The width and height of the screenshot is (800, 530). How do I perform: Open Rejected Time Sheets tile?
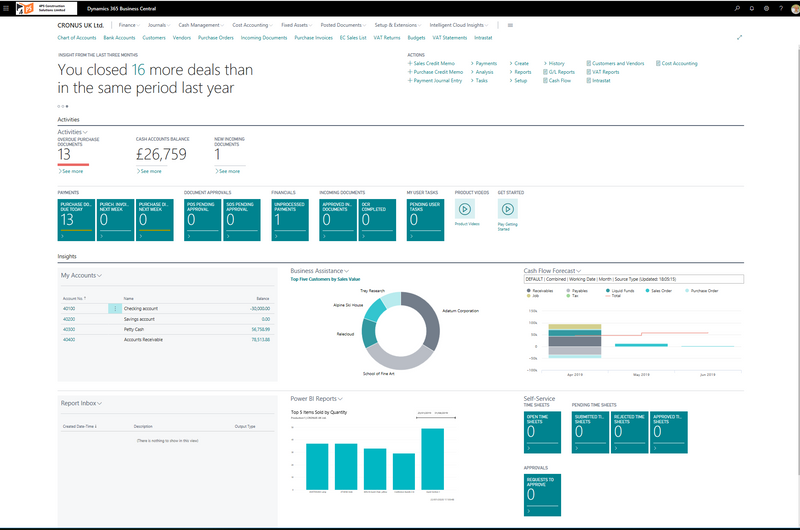(630, 433)
